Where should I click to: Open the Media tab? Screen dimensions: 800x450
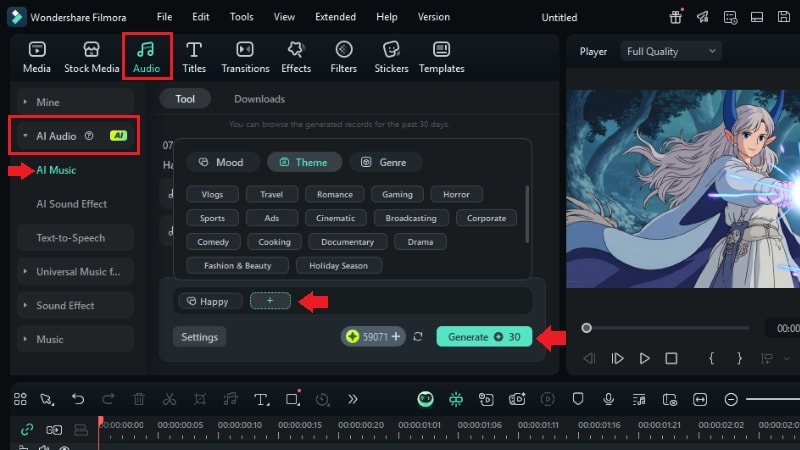click(37, 57)
